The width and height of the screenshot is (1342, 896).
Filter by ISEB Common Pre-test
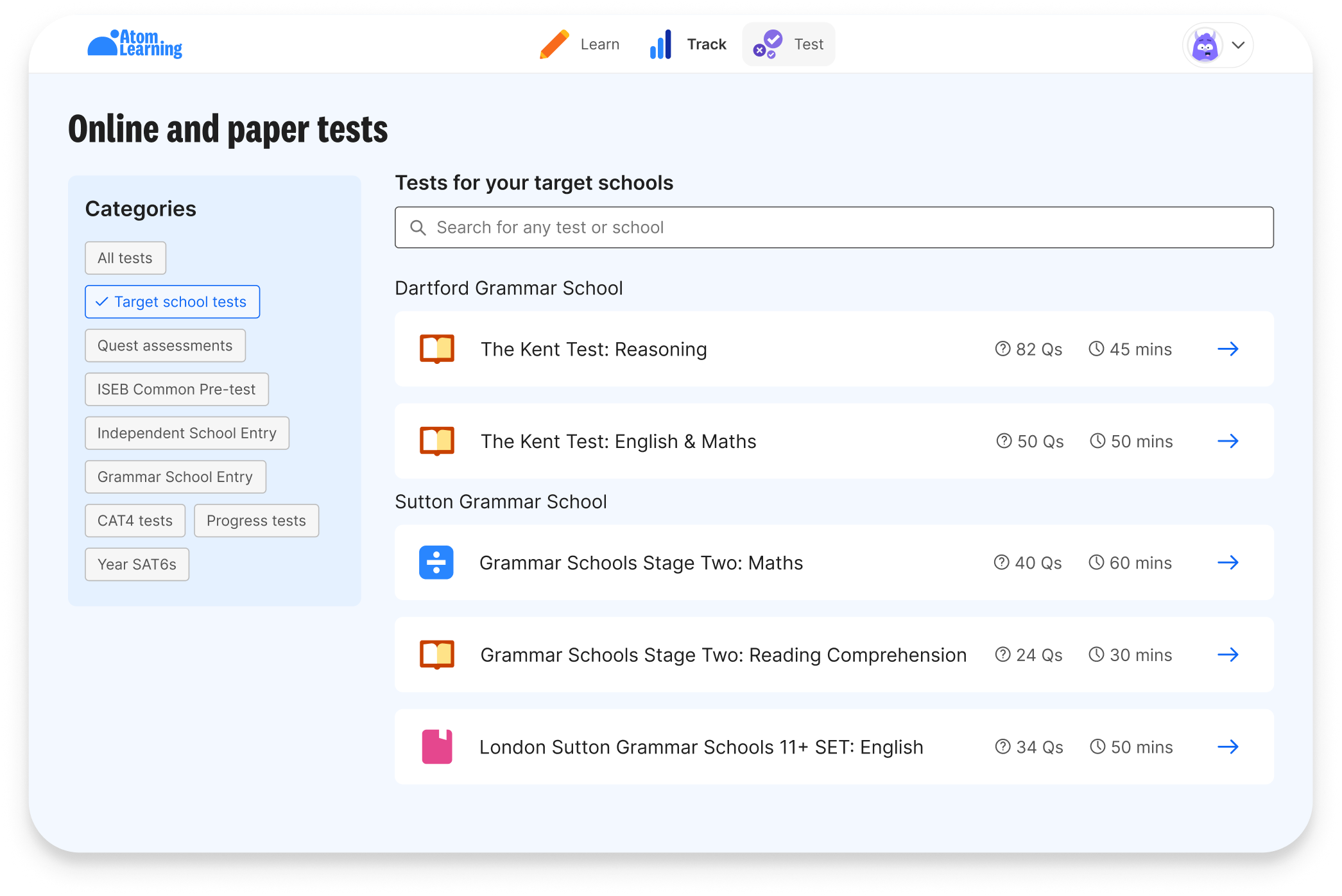point(176,389)
